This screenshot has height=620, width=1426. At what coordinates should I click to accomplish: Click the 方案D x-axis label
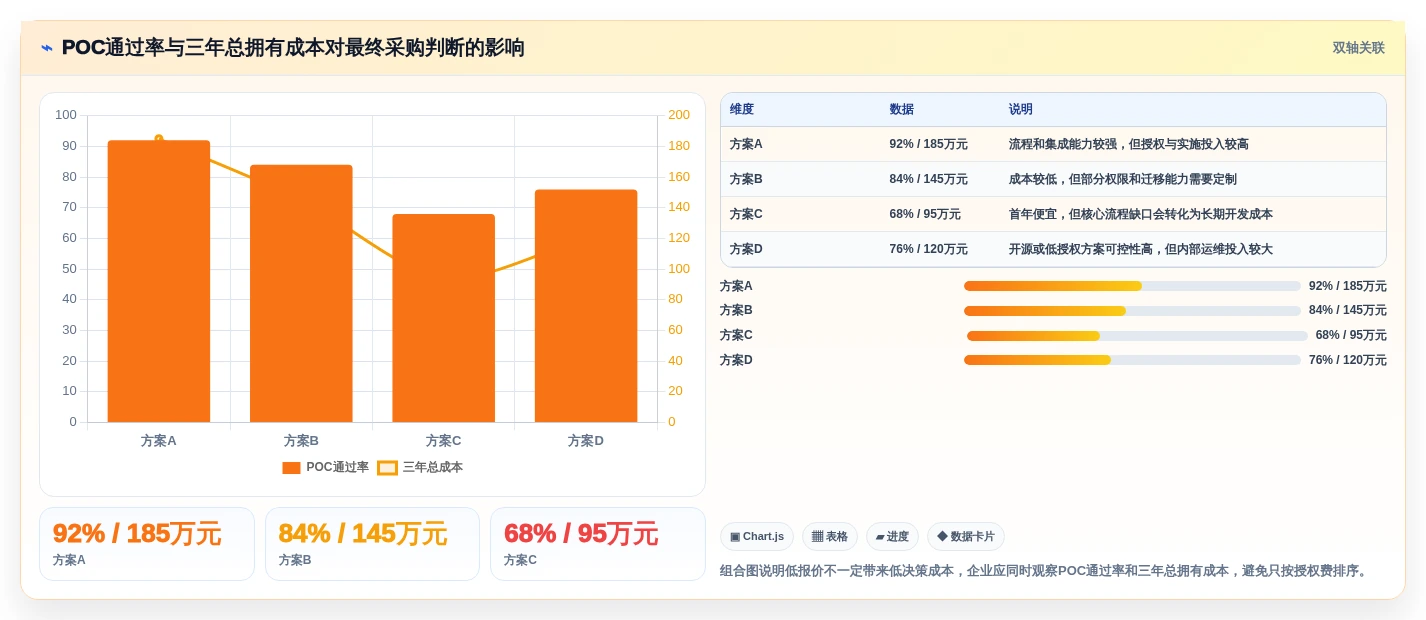click(x=586, y=441)
